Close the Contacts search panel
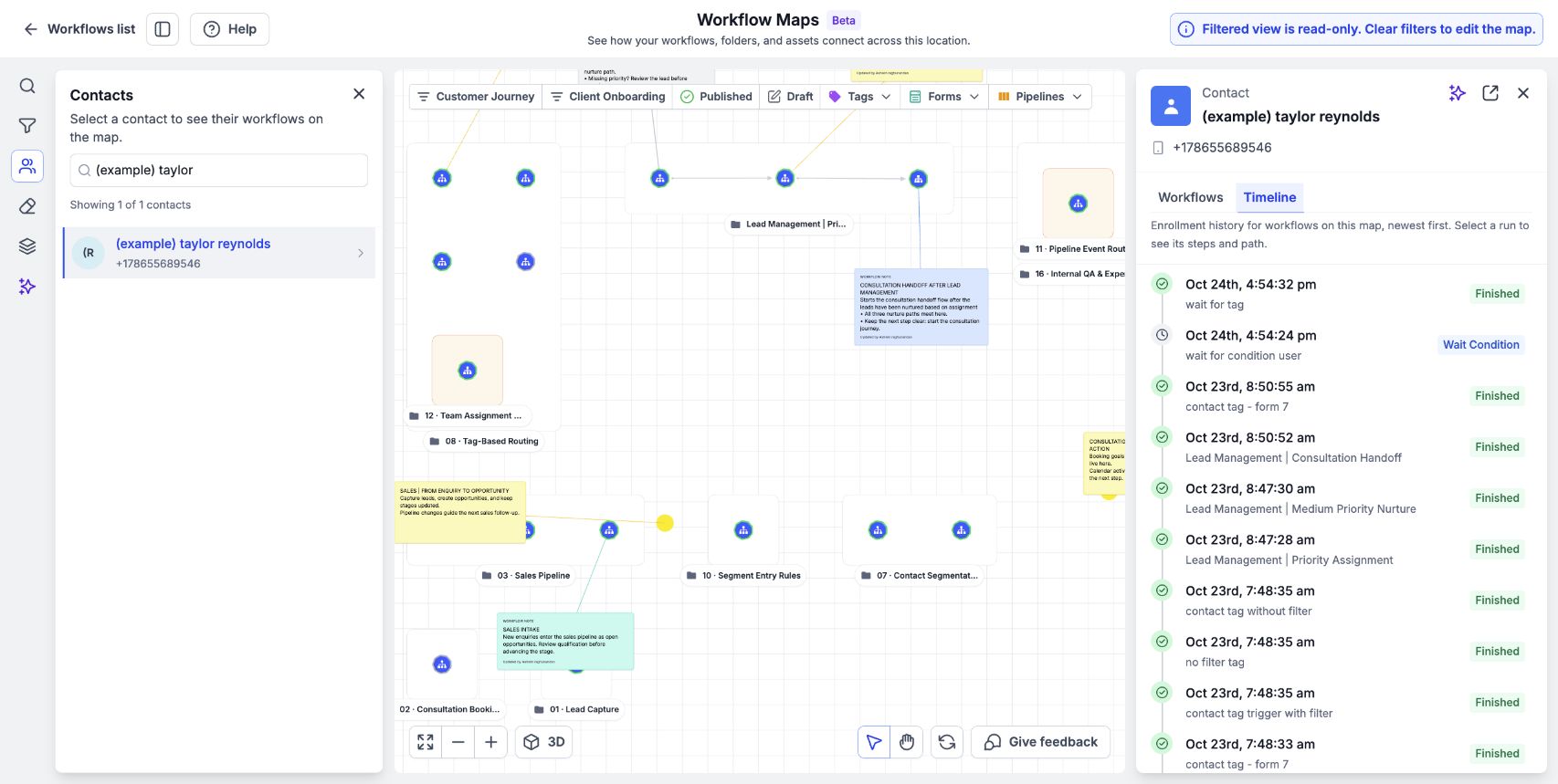Viewport: 1558px width, 784px height. tap(359, 94)
